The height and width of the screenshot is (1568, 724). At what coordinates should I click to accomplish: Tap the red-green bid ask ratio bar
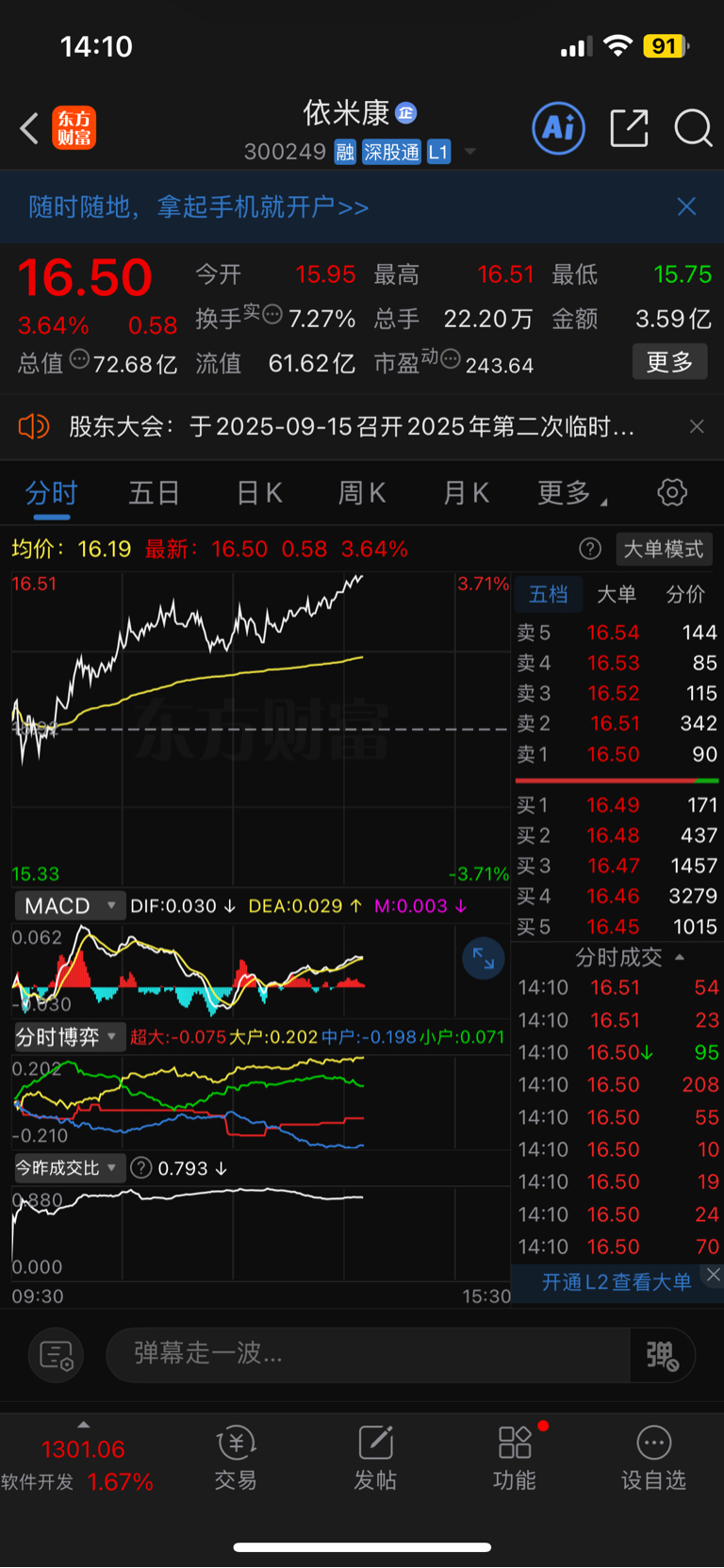pos(617,781)
